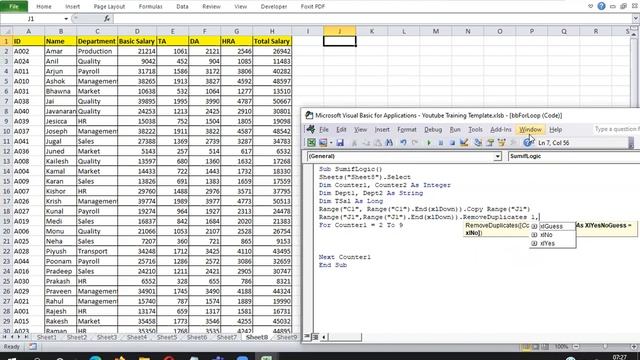Screen dimensions: 640x360
Task: Open the VBA Run menu
Action: (455, 129)
